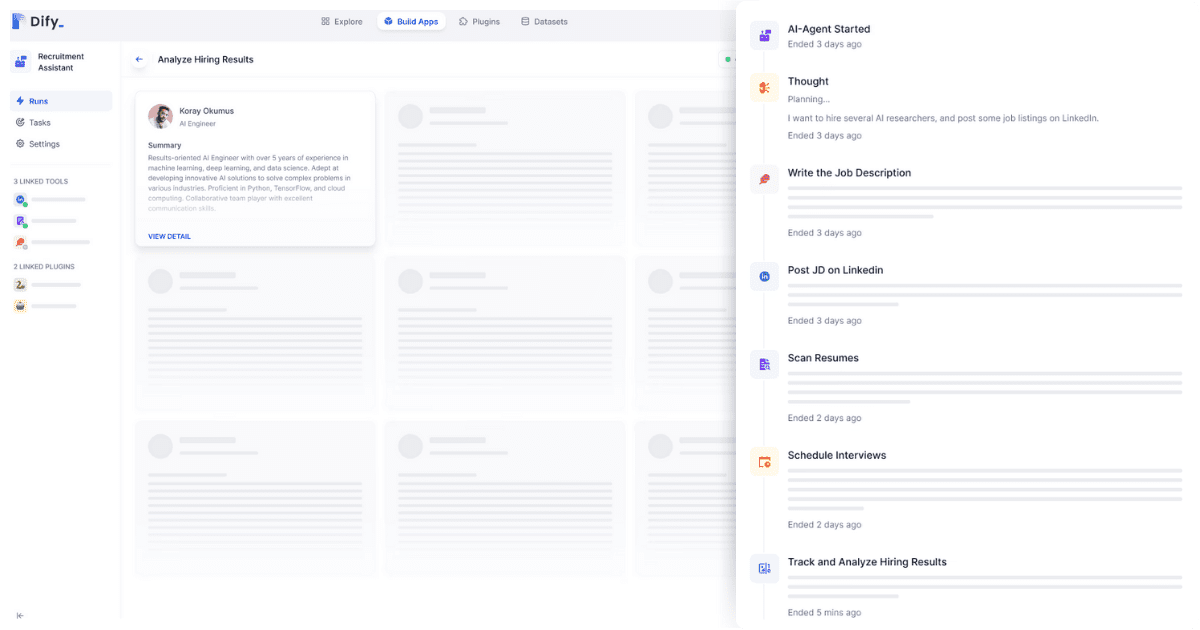Click Koray Okumus's profile photo
The image size is (1200, 630).
(x=160, y=116)
